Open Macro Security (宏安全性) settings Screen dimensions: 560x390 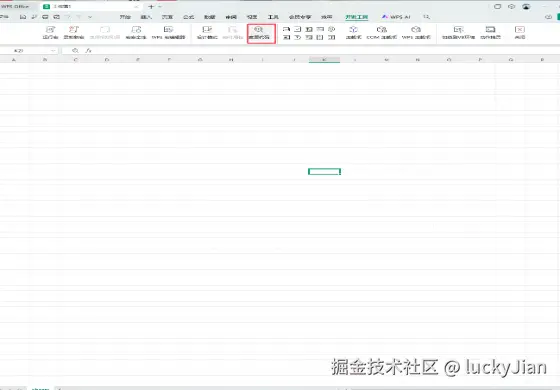point(136,32)
